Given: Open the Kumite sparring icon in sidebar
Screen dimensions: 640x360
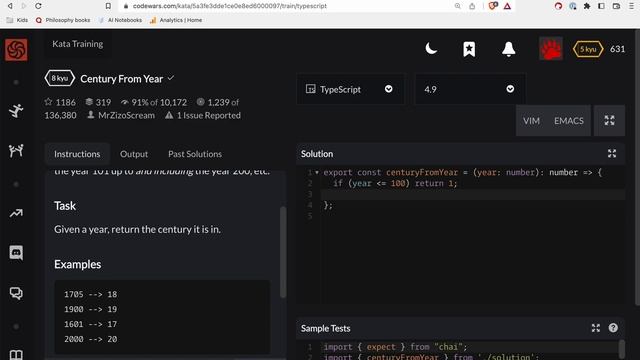Looking at the screenshot, I should pos(16,151).
